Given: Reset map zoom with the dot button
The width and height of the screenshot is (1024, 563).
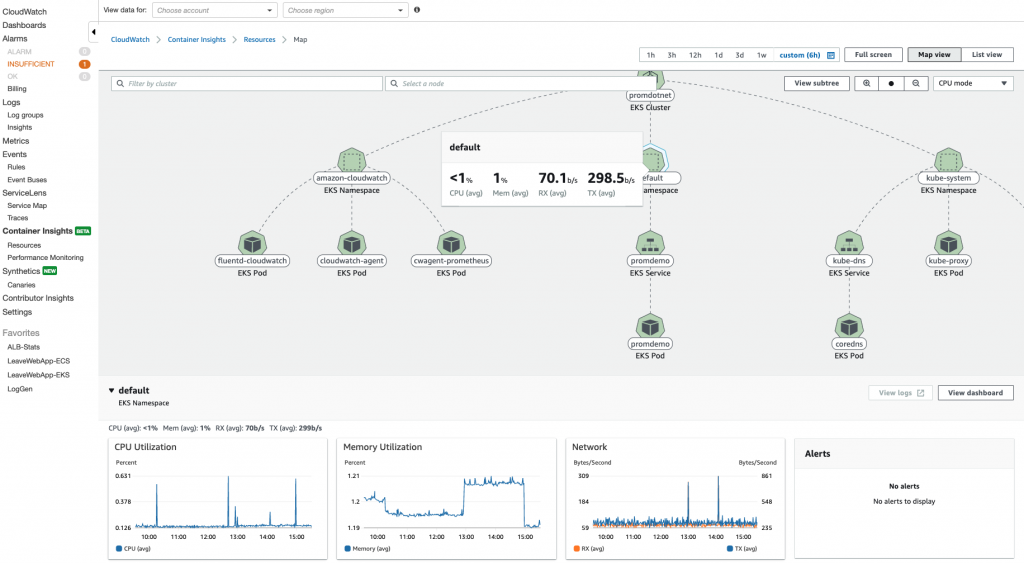Looking at the screenshot, I should click(891, 84).
